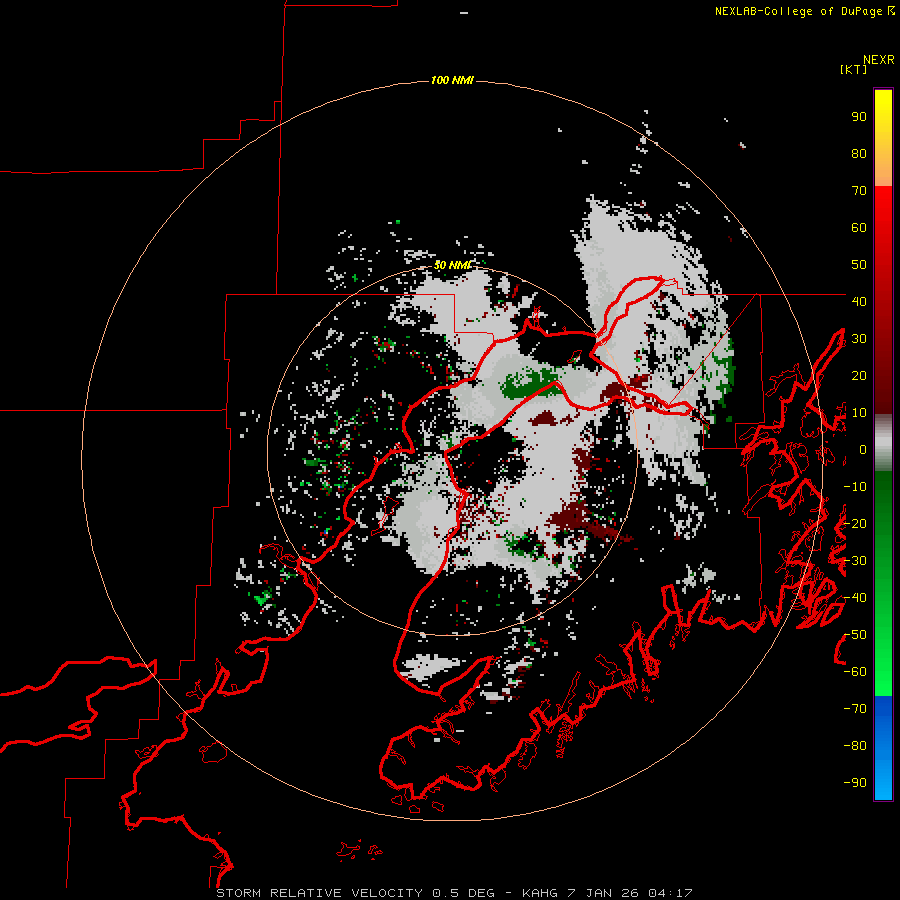
Task: Click the 100 NMI range ring label
Action: click(x=452, y=80)
